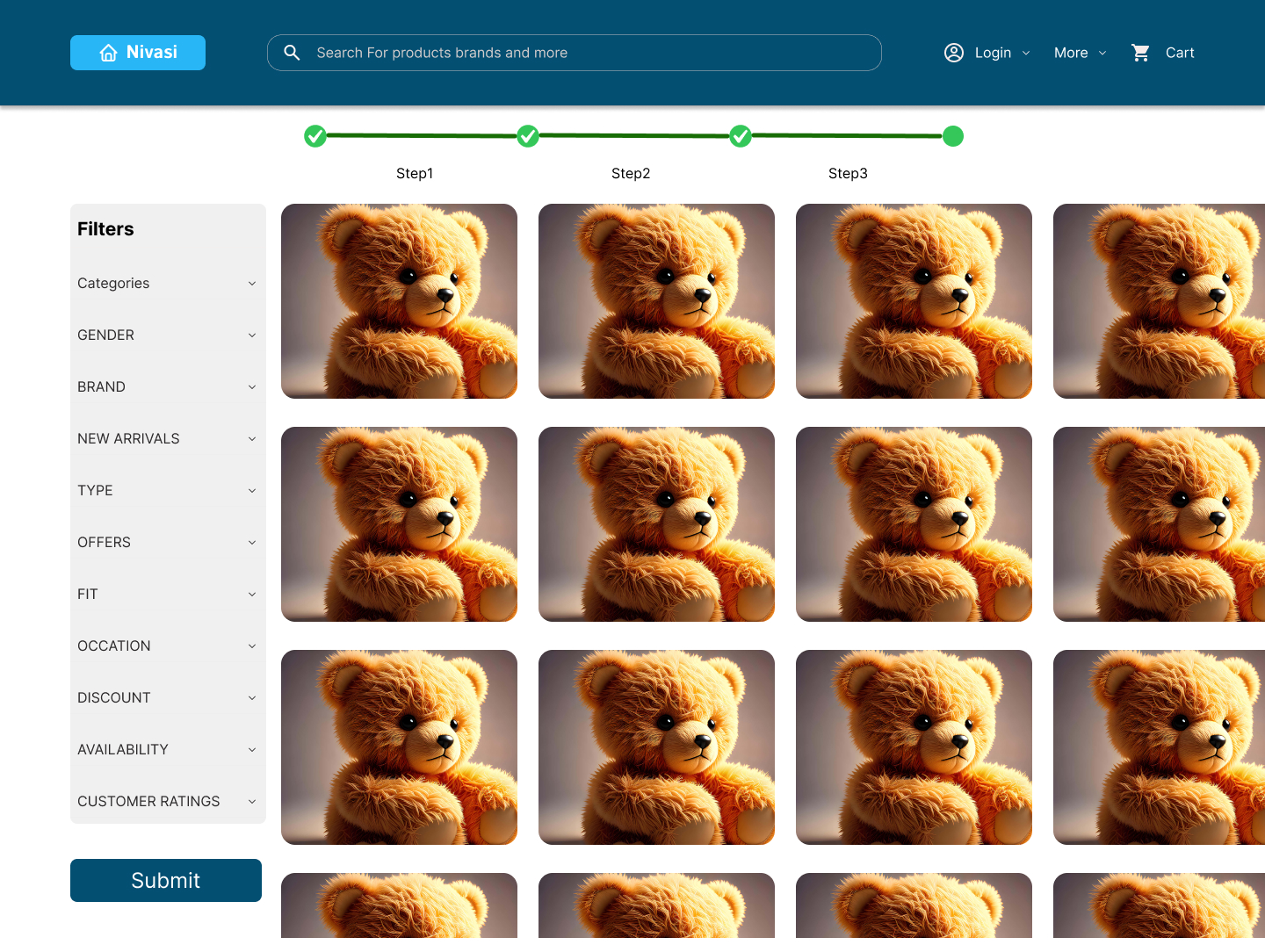The image size is (1265, 952).
Task: Open fourth teddy bear in second row
Action: coord(1160,524)
